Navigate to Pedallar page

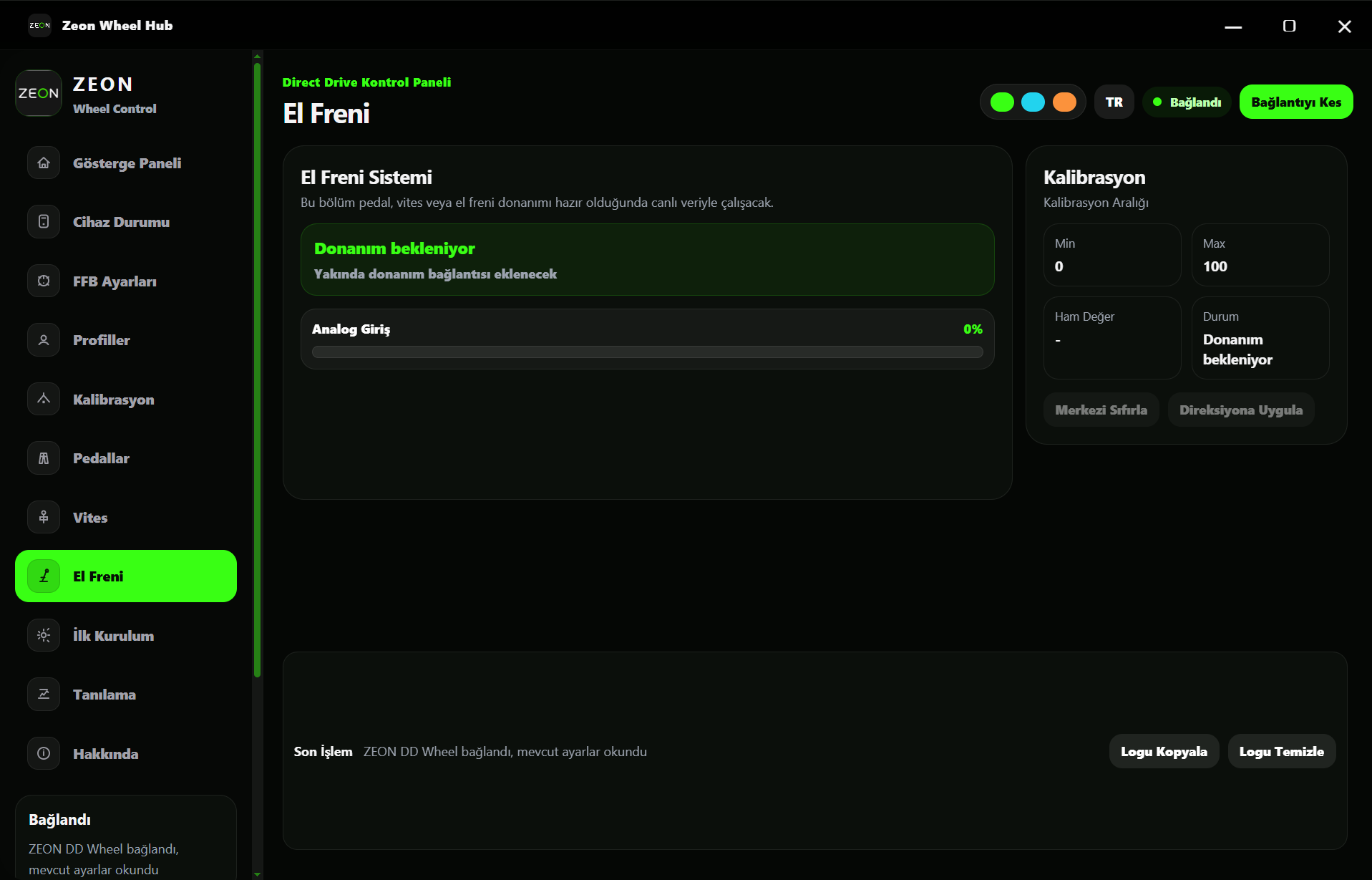126,458
